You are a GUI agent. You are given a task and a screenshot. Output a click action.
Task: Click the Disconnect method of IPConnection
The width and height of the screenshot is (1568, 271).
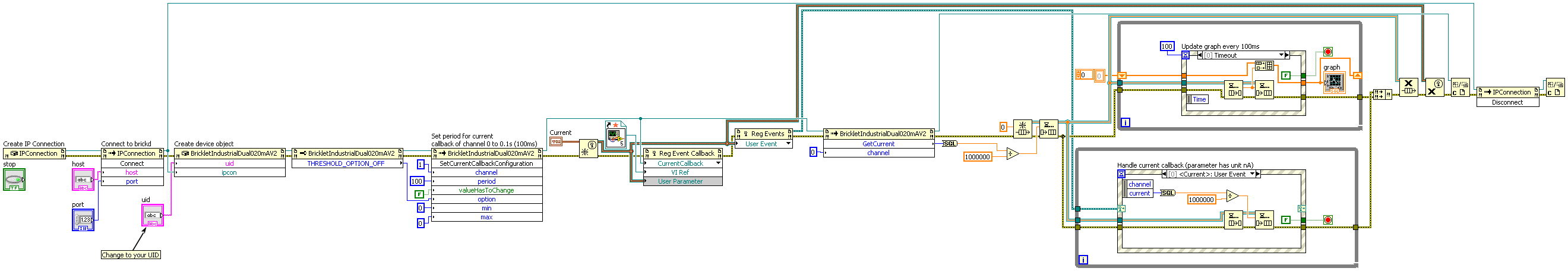click(1506, 102)
